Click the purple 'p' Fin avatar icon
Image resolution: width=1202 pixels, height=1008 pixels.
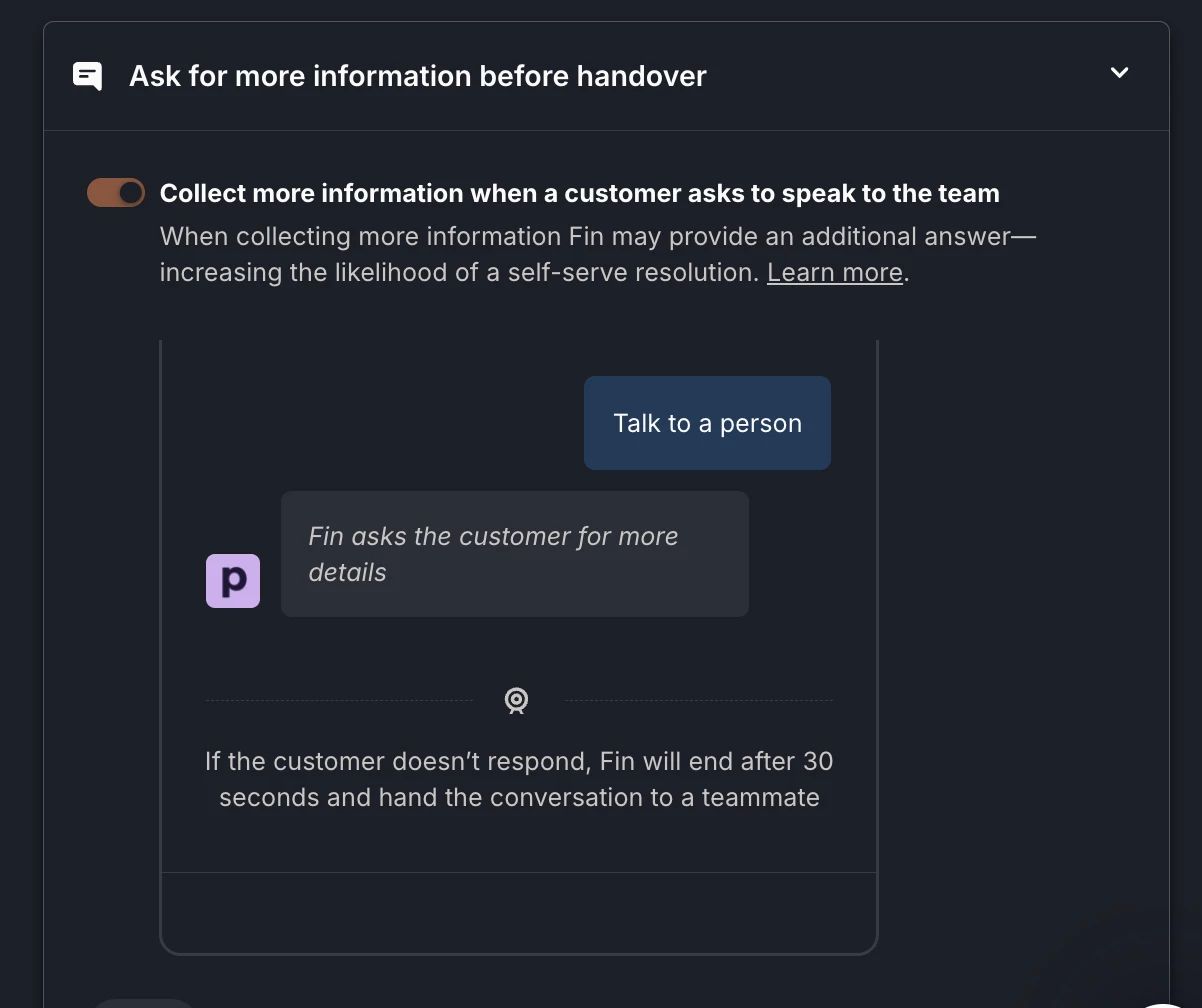tap(233, 581)
